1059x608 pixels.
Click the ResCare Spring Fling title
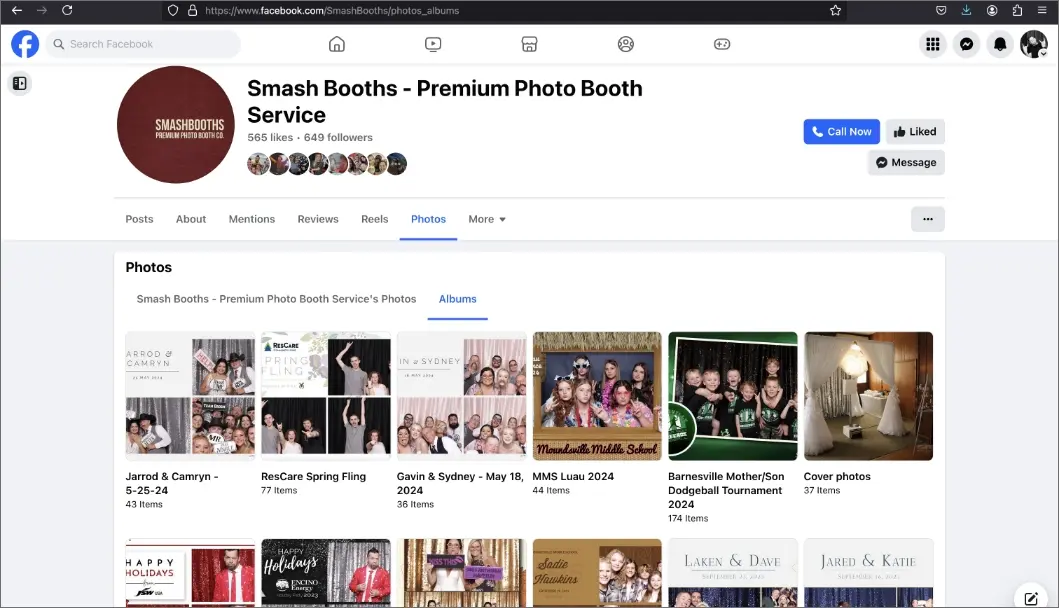[x=313, y=476]
